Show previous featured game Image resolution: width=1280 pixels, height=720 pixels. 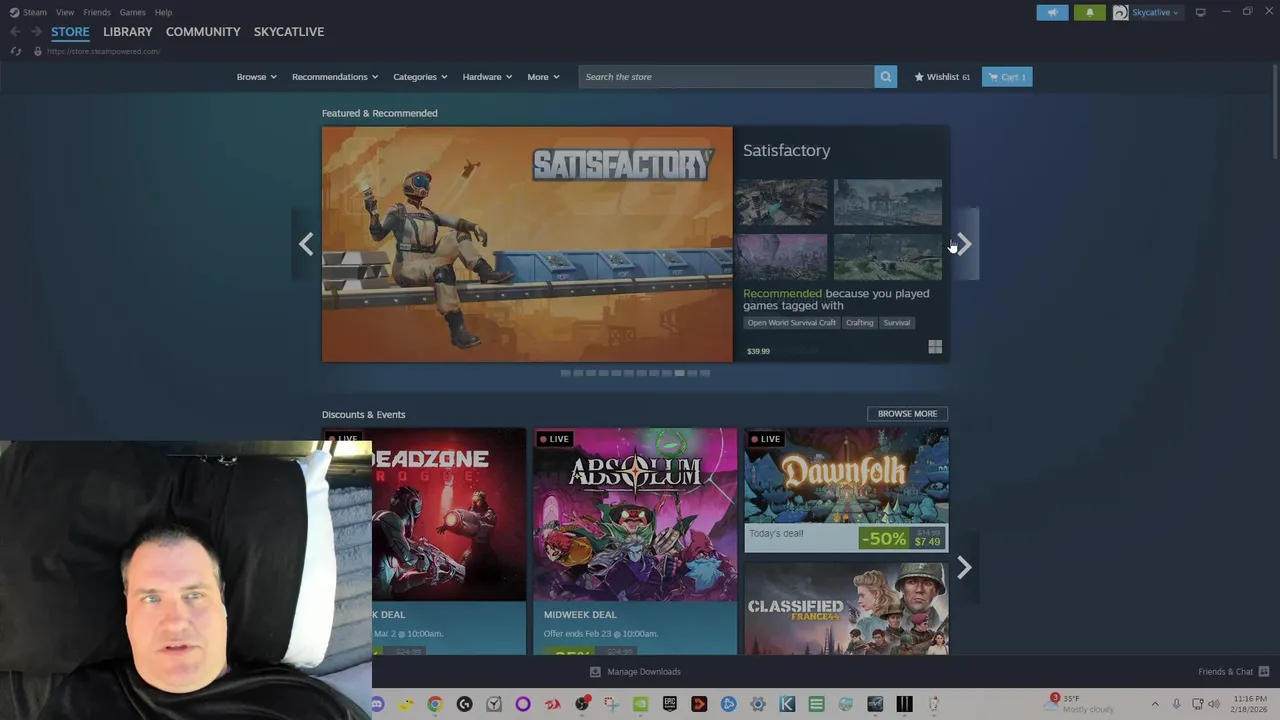[x=306, y=244]
